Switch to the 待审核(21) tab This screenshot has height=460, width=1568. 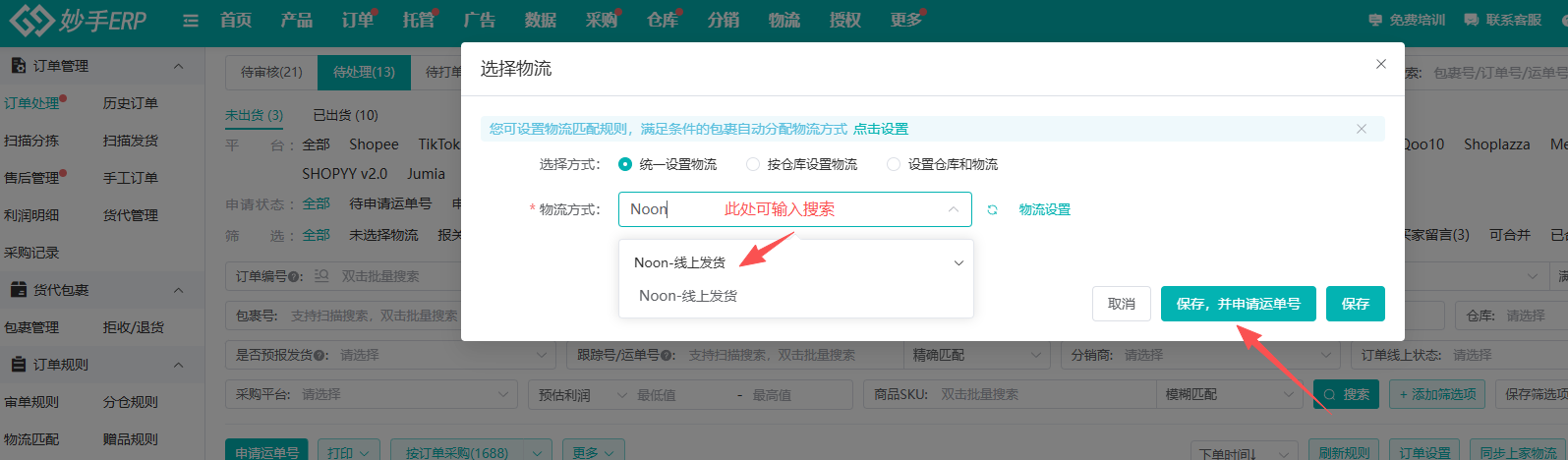click(271, 72)
